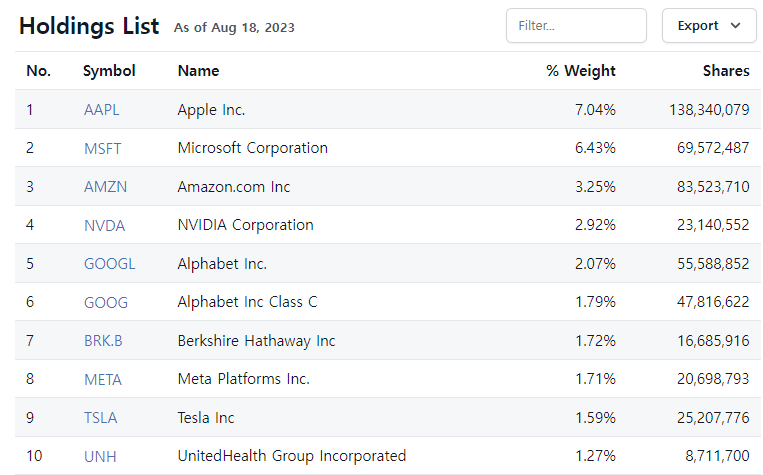Open the GOOGL ticker link
Viewport: 763px width, 475px height.
[x=109, y=264]
